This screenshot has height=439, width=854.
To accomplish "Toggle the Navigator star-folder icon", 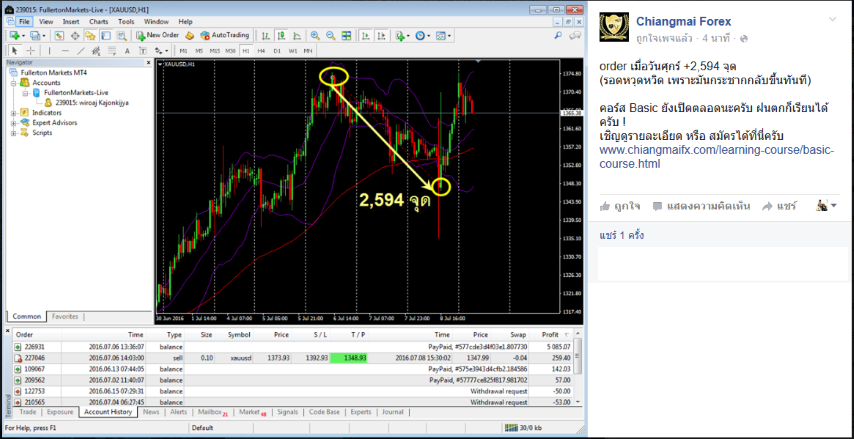I will pyautogui.click(x=90, y=35).
